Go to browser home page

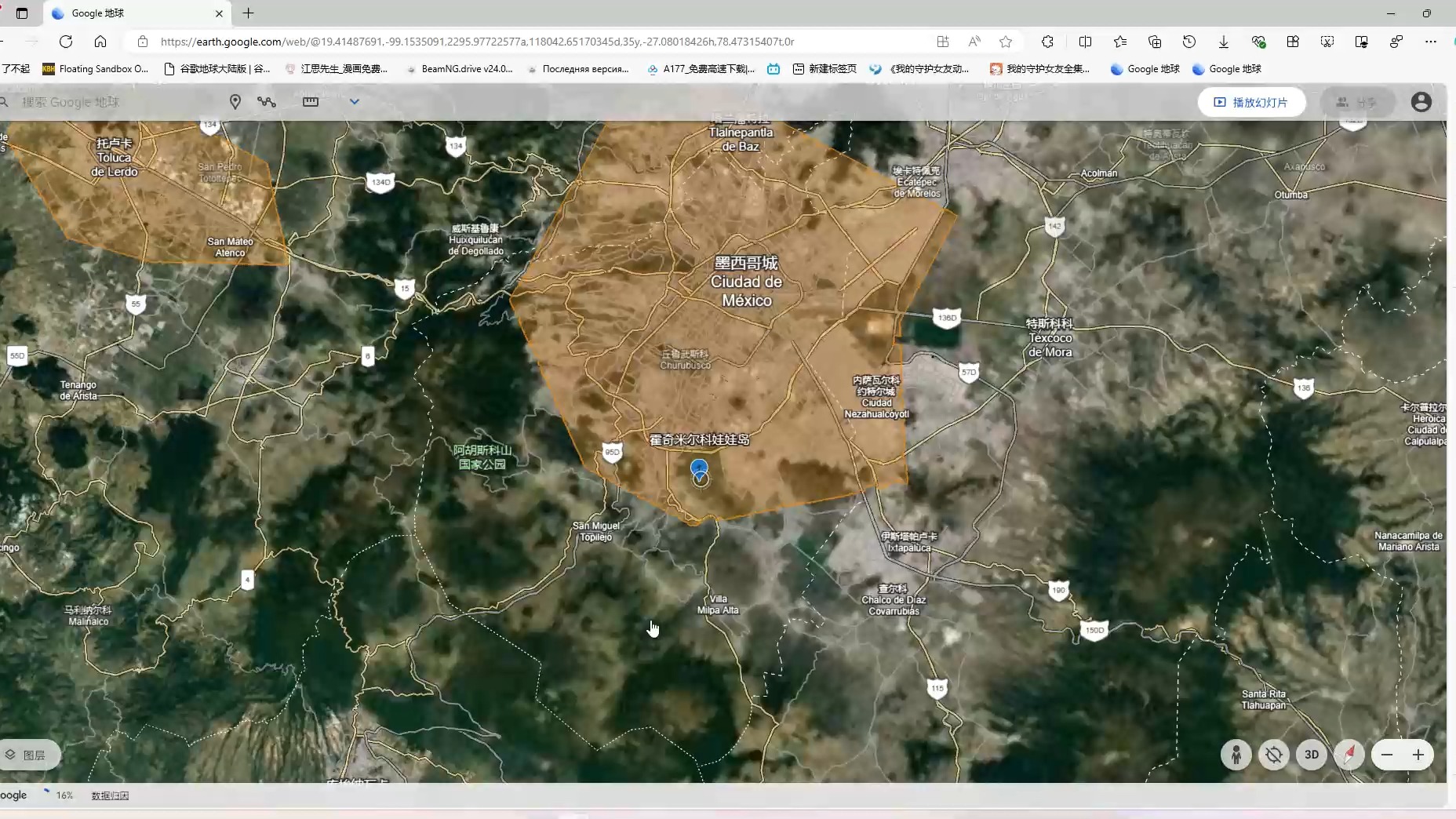point(100,42)
